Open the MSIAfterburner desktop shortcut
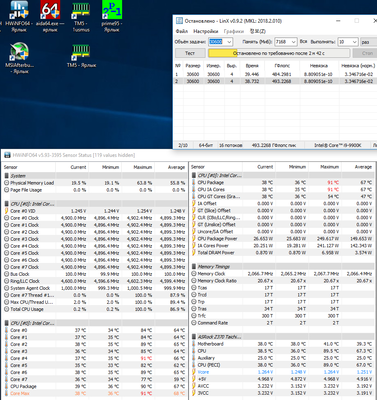The image size is (377, 400). point(19,58)
